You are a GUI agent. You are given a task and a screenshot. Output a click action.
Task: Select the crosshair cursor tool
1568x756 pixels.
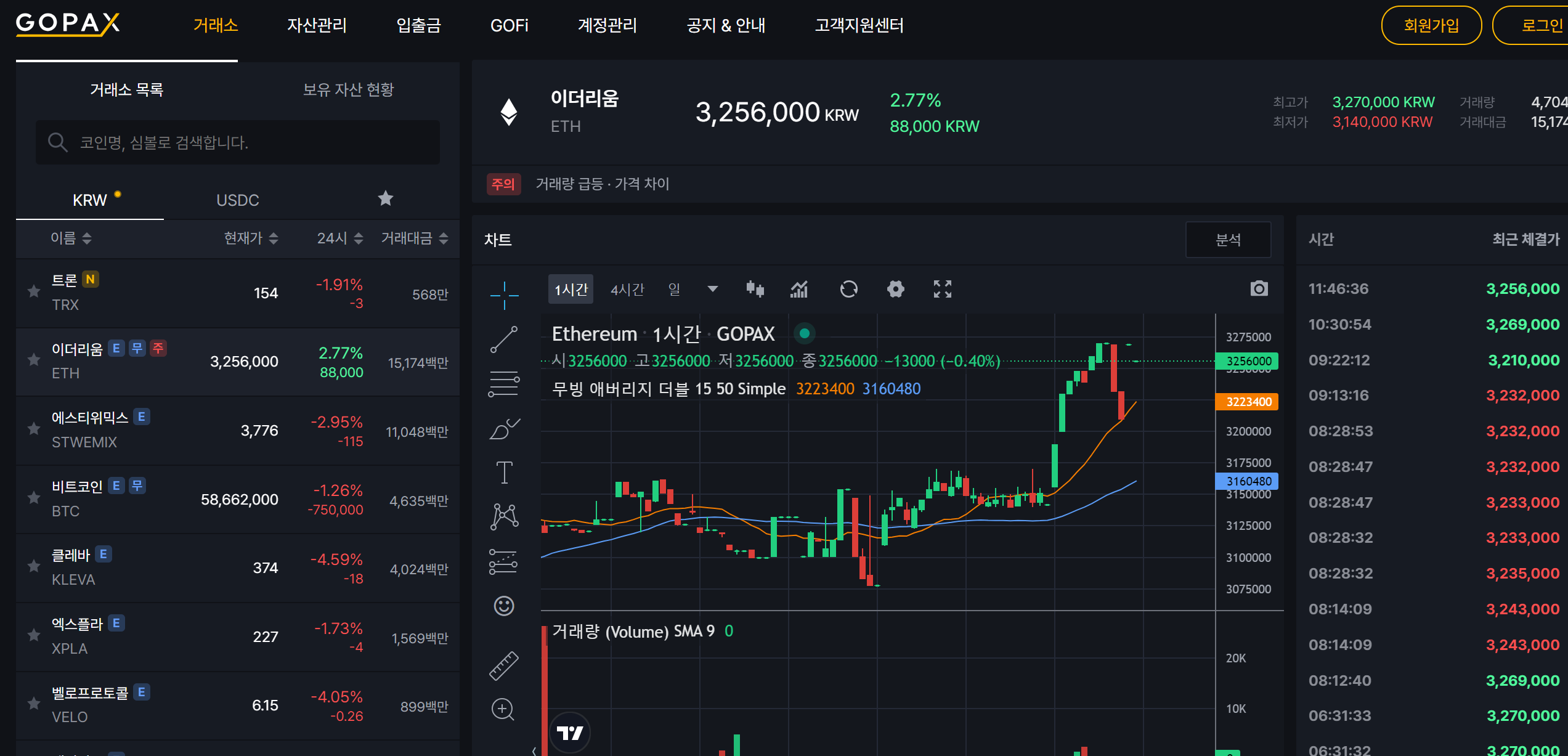(504, 295)
